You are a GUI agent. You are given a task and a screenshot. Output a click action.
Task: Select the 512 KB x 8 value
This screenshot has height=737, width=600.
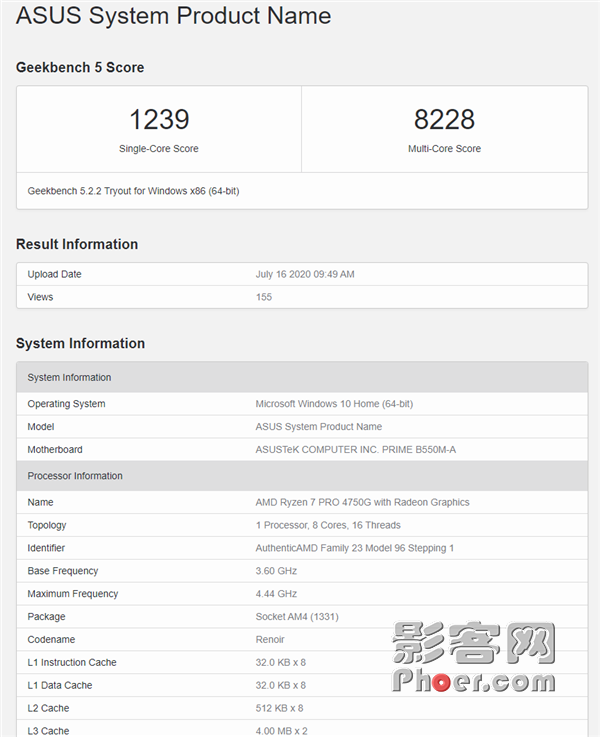[279, 708]
